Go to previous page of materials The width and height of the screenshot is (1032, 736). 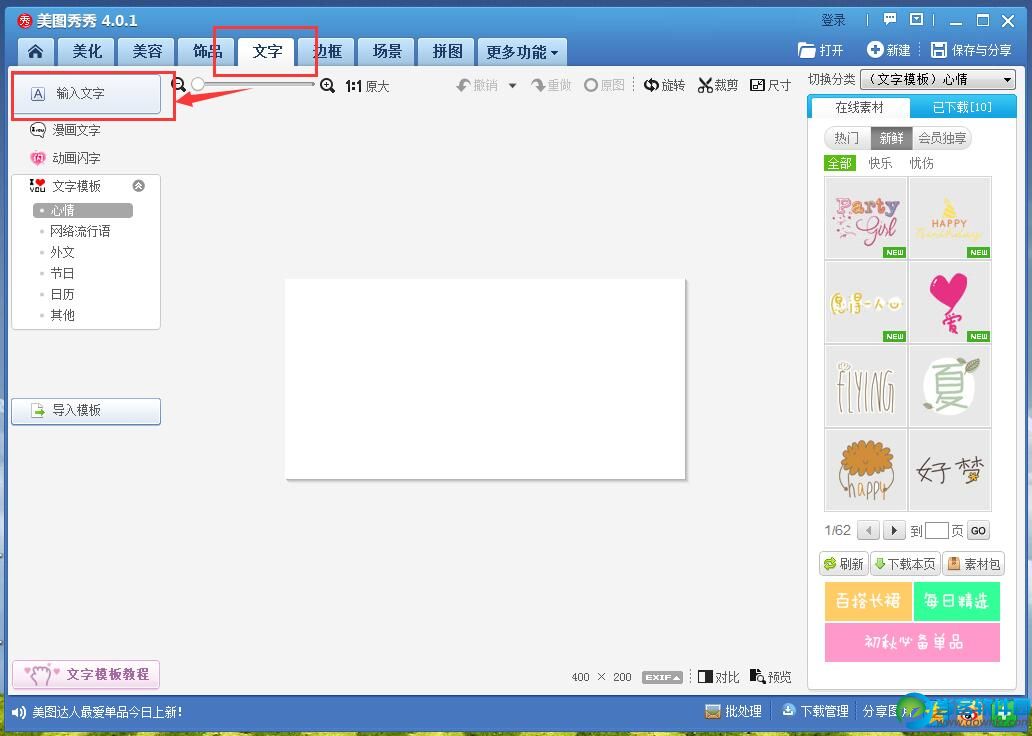tap(869, 531)
